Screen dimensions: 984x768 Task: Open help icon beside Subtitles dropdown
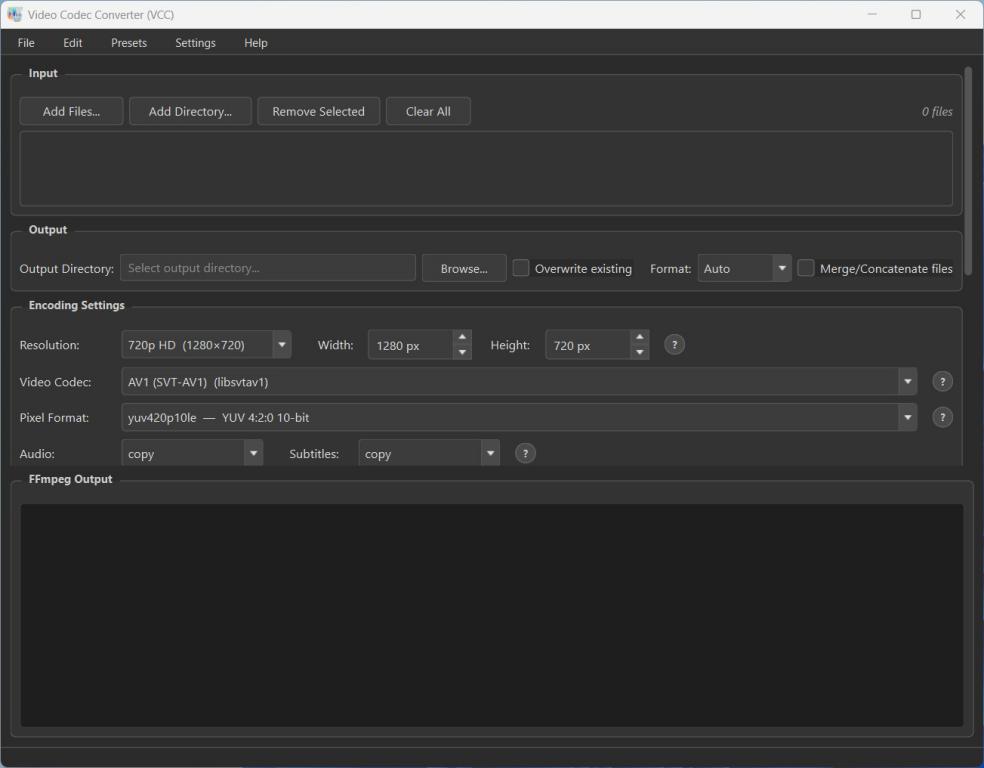(525, 453)
